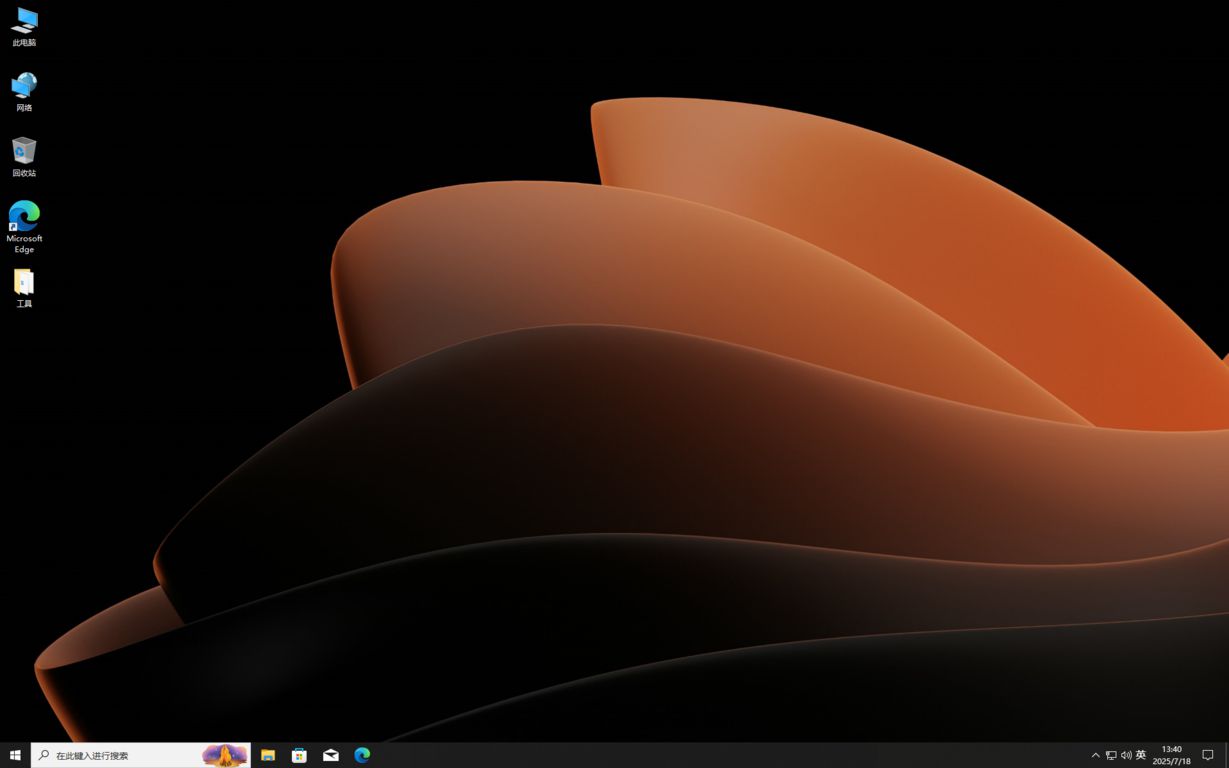Screen dimensions: 1229x768
Task: Select the Microsoft Edge desktop shortcut
Action: (x=24, y=225)
